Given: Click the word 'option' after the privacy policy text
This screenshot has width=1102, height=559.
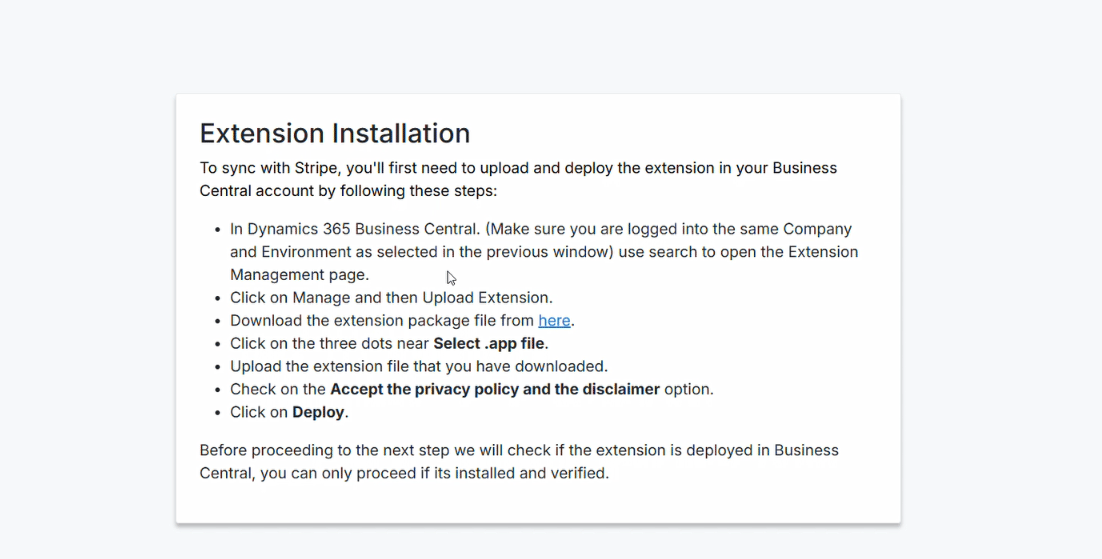Looking at the screenshot, I should (x=687, y=389).
